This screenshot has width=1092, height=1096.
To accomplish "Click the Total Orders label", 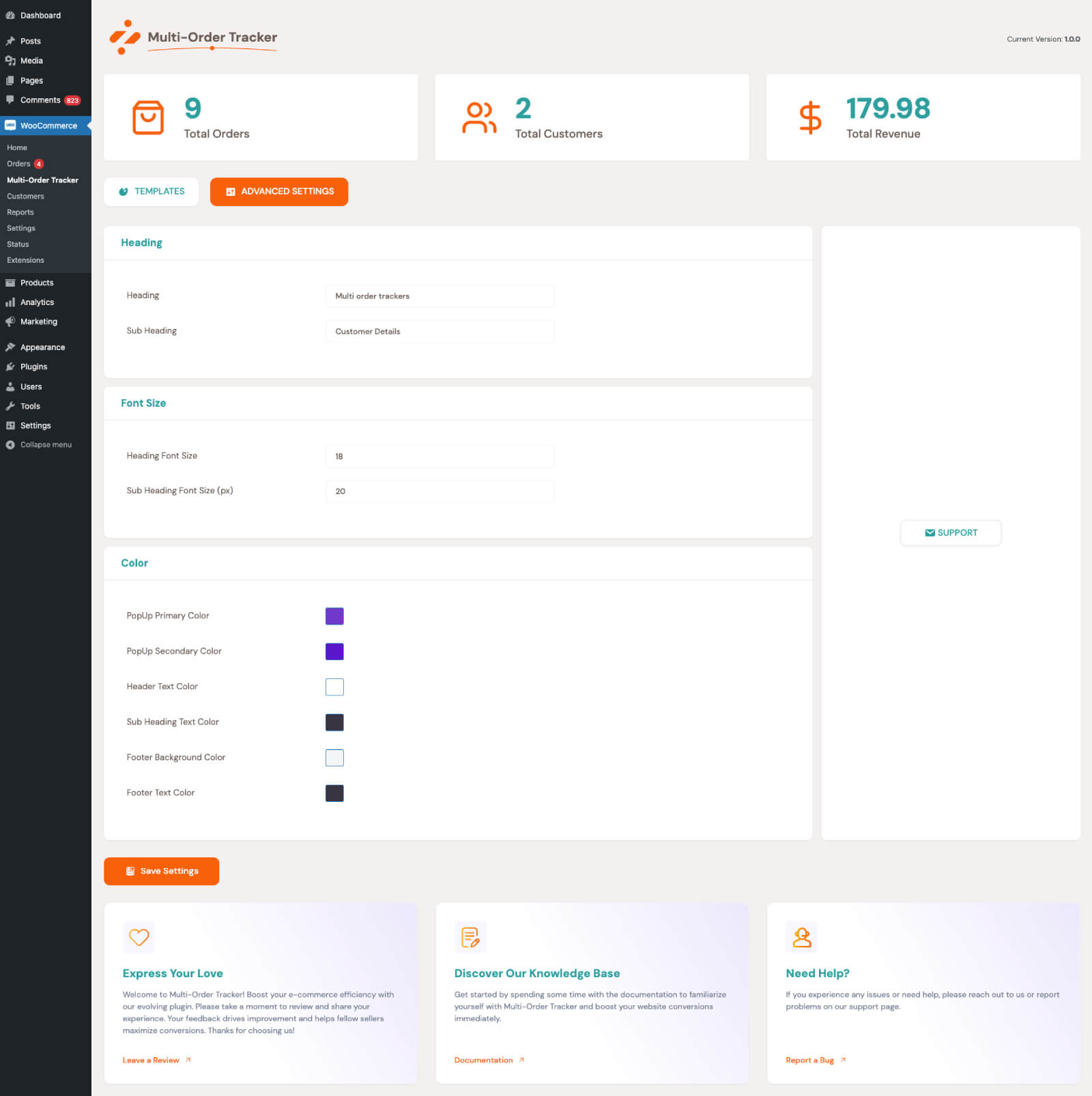I will coord(216,134).
